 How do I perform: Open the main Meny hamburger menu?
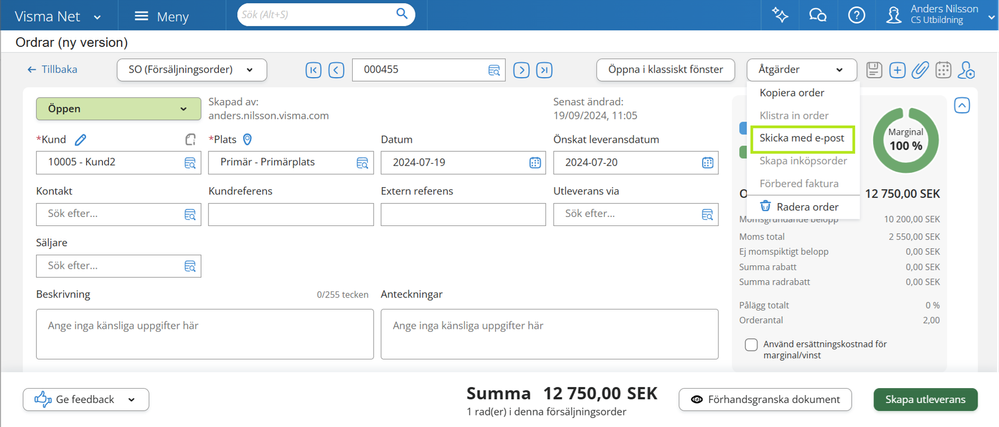[162, 17]
